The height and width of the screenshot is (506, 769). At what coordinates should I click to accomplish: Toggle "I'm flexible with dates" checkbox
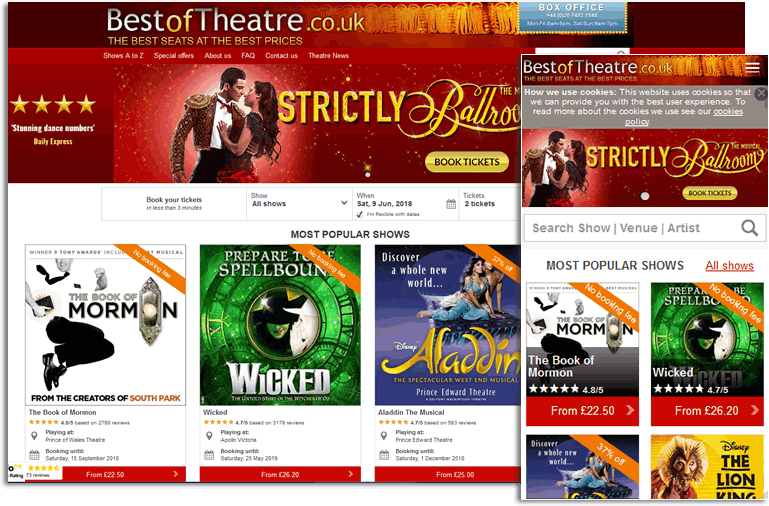coord(359,214)
